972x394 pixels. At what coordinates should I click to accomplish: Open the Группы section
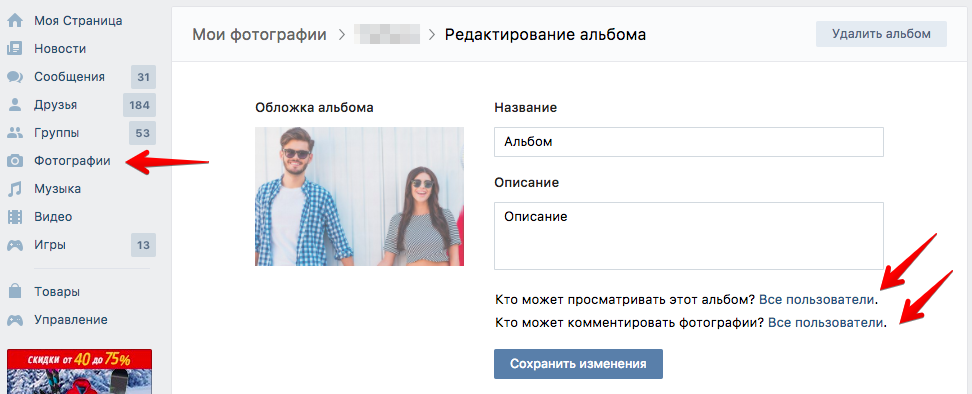tap(56, 133)
